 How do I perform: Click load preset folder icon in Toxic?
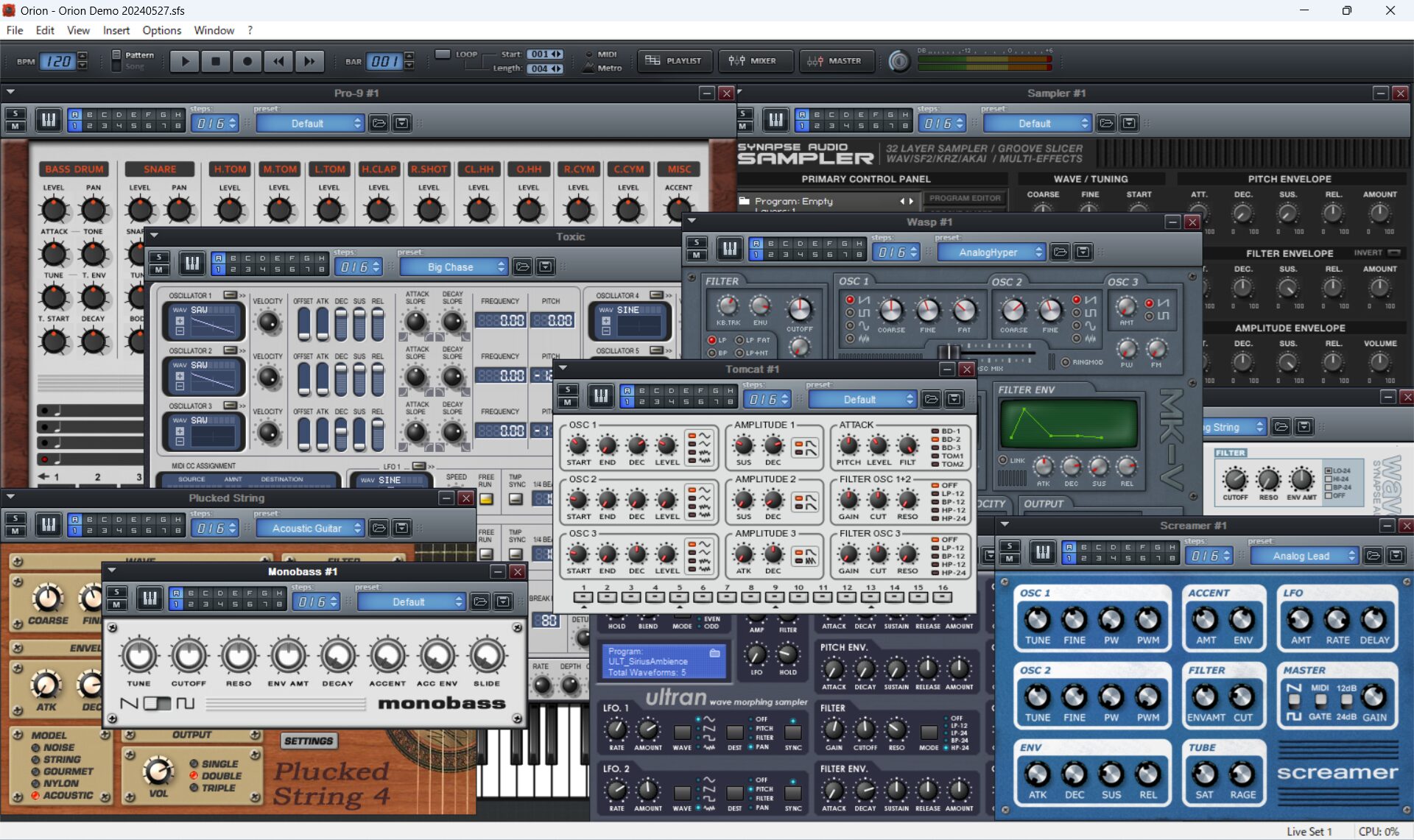coord(522,267)
